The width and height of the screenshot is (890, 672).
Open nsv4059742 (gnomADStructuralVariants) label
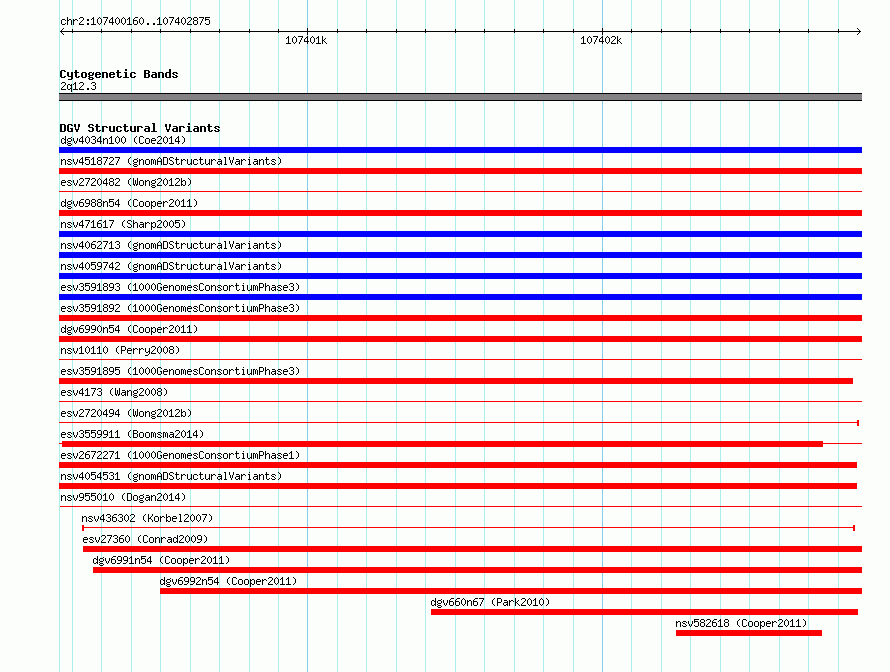[171, 266]
